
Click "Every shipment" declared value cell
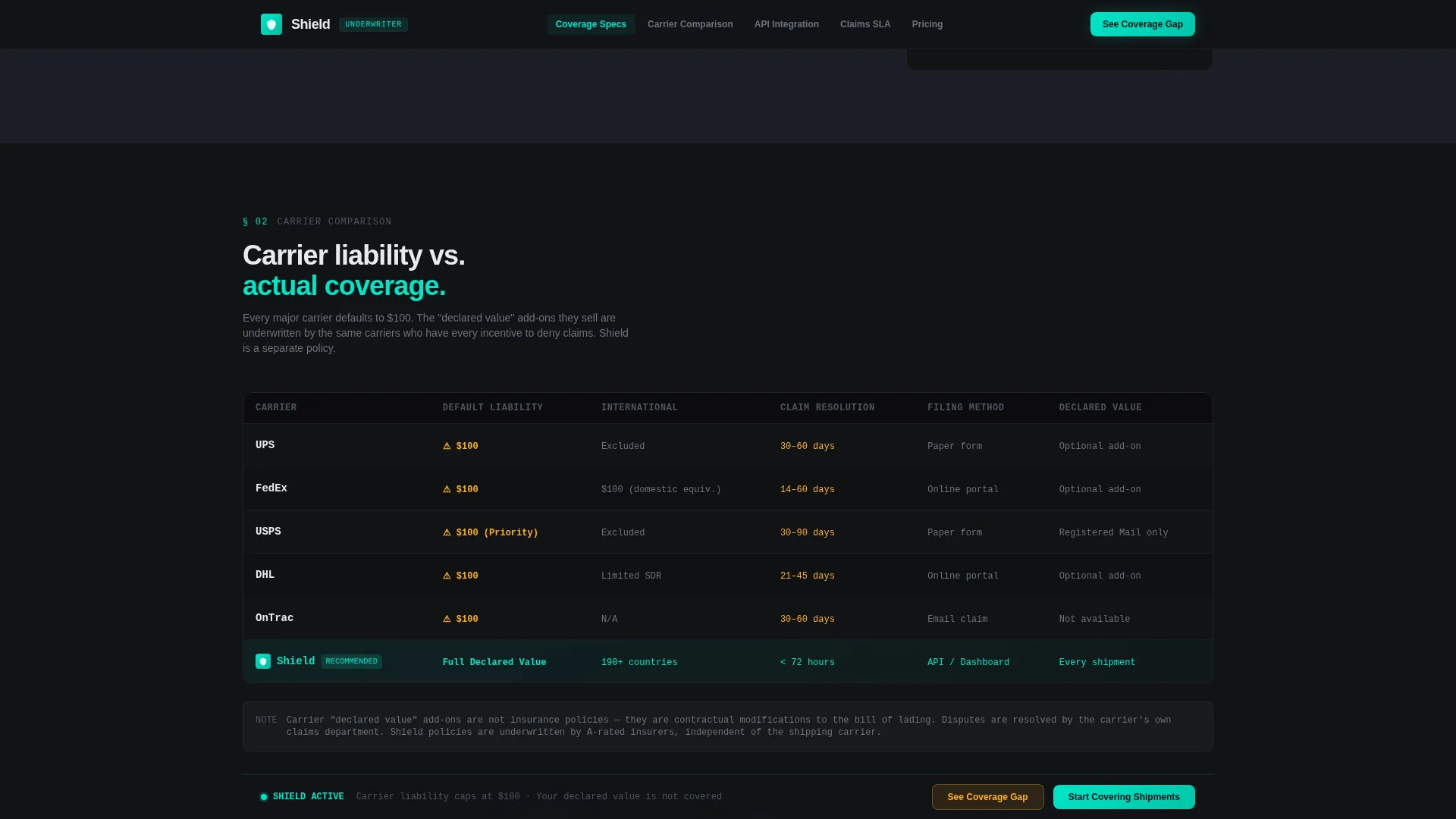(1097, 663)
